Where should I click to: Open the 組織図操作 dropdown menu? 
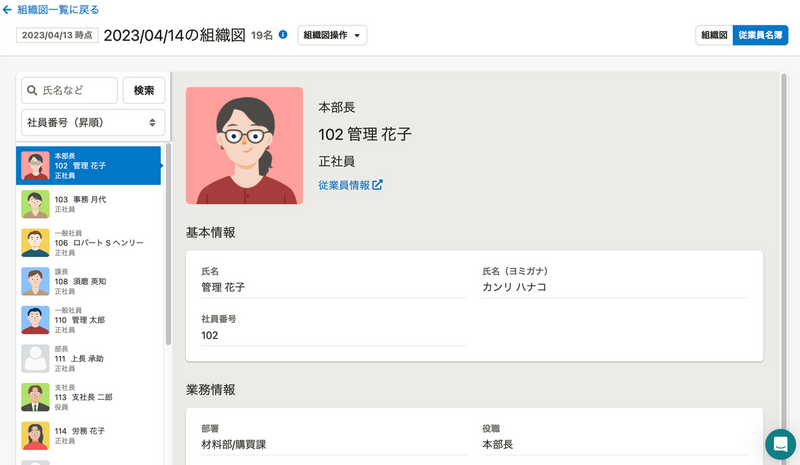pyautogui.click(x=332, y=35)
